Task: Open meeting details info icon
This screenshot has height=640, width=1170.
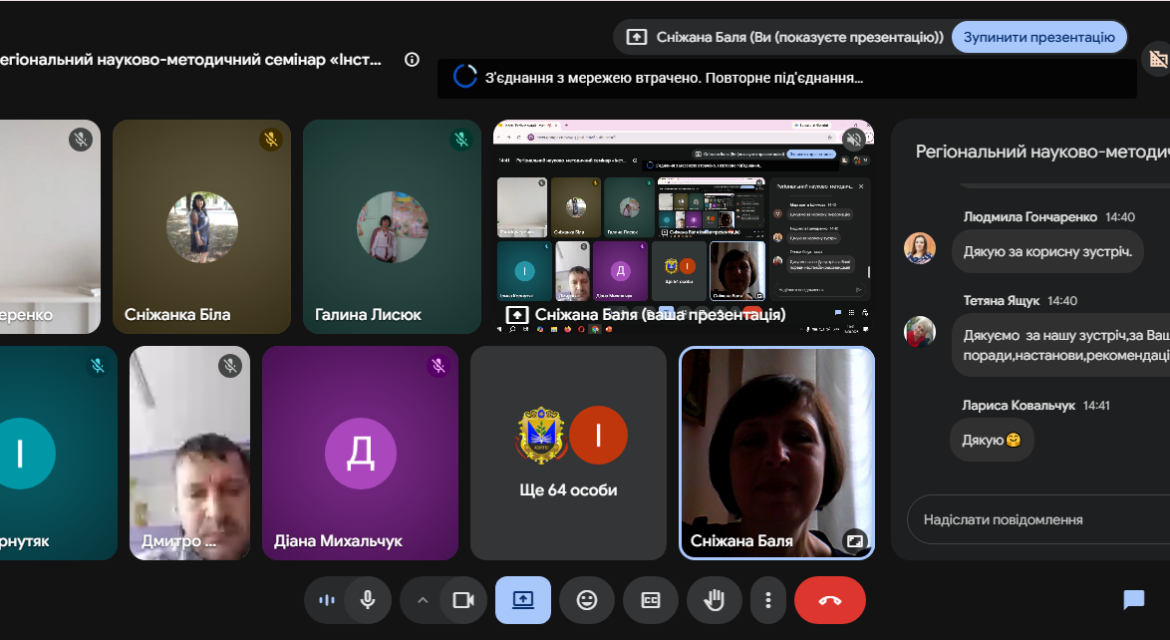Action: coord(412,60)
